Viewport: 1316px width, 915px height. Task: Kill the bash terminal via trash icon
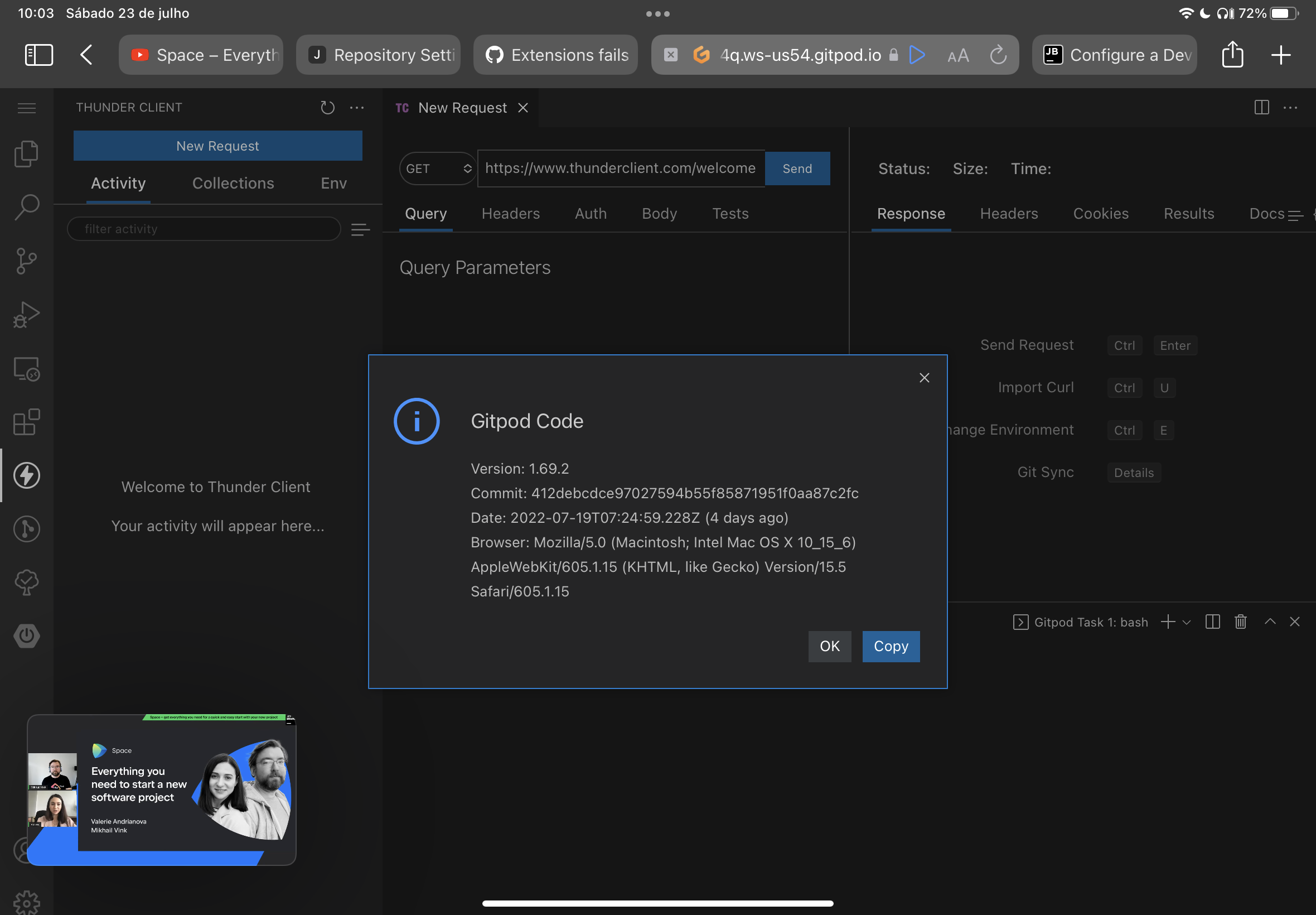point(1240,622)
